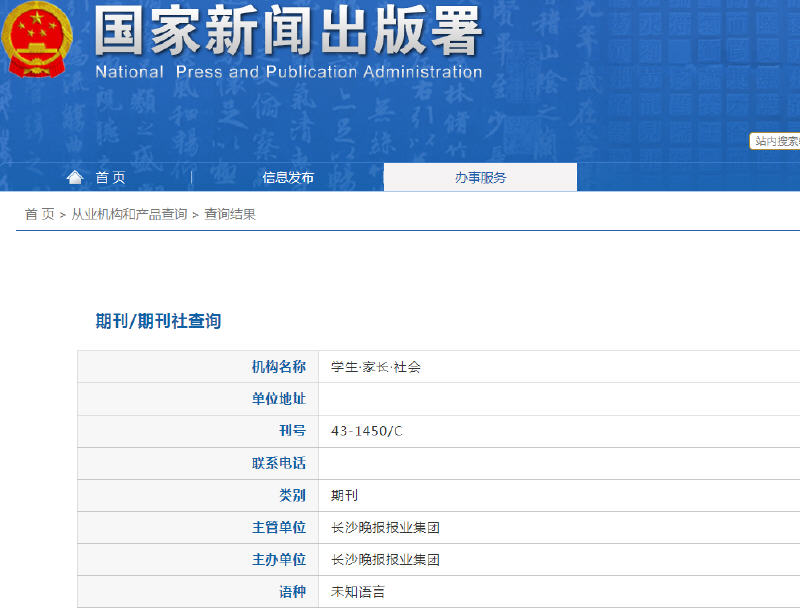Viewport: 800px width, 611px height.
Task: Click the home icon in navigation bar
Action: (x=75, y=177)
